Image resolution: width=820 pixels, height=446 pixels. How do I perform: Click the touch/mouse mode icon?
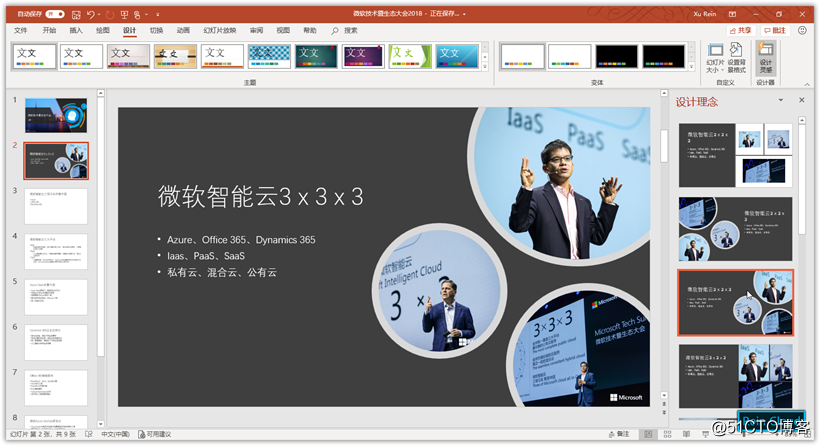[x=137, y=15]
